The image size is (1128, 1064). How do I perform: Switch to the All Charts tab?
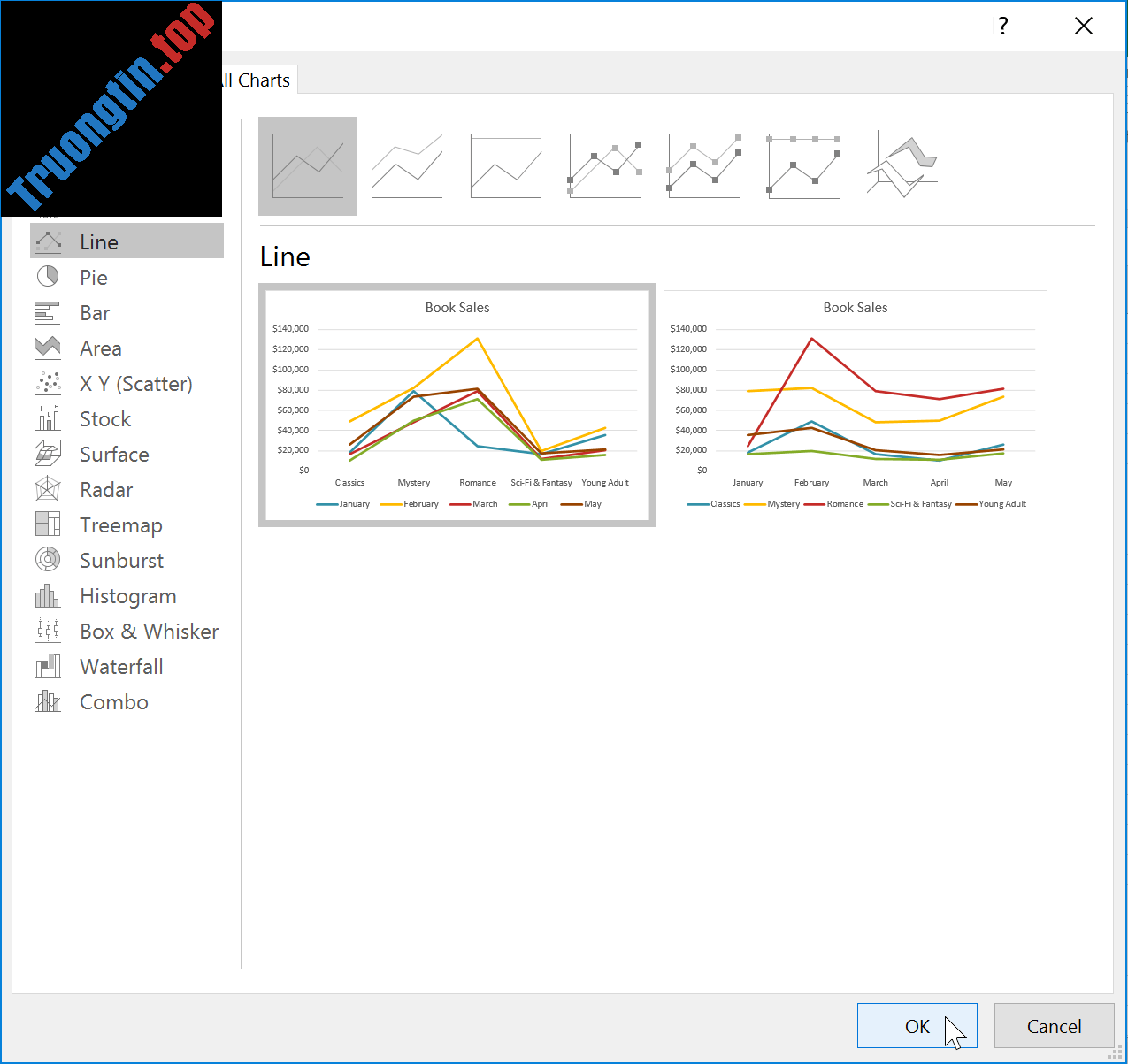coord(252,80)
